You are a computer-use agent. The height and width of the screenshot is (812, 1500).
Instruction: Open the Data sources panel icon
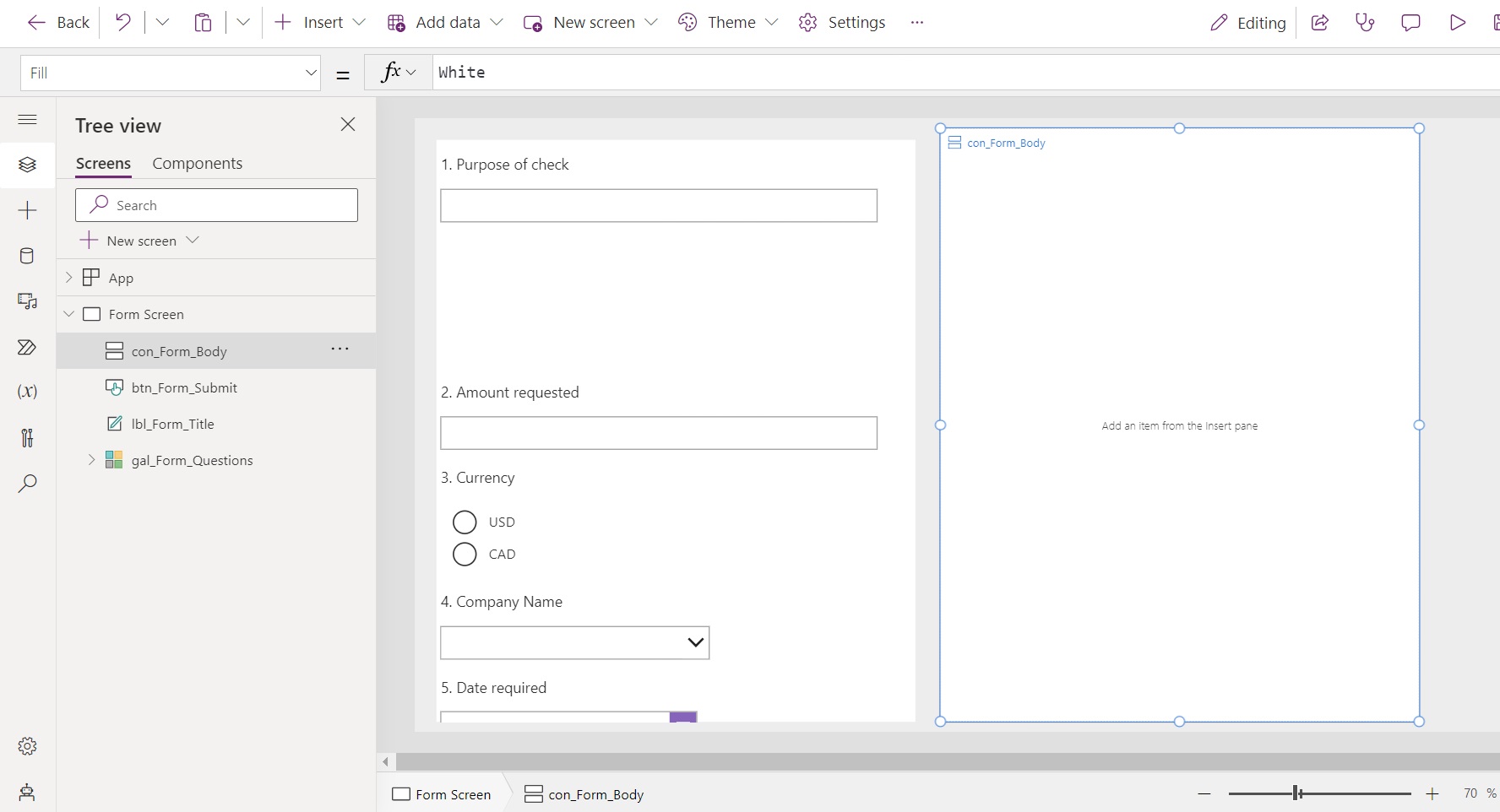point(27,257)
